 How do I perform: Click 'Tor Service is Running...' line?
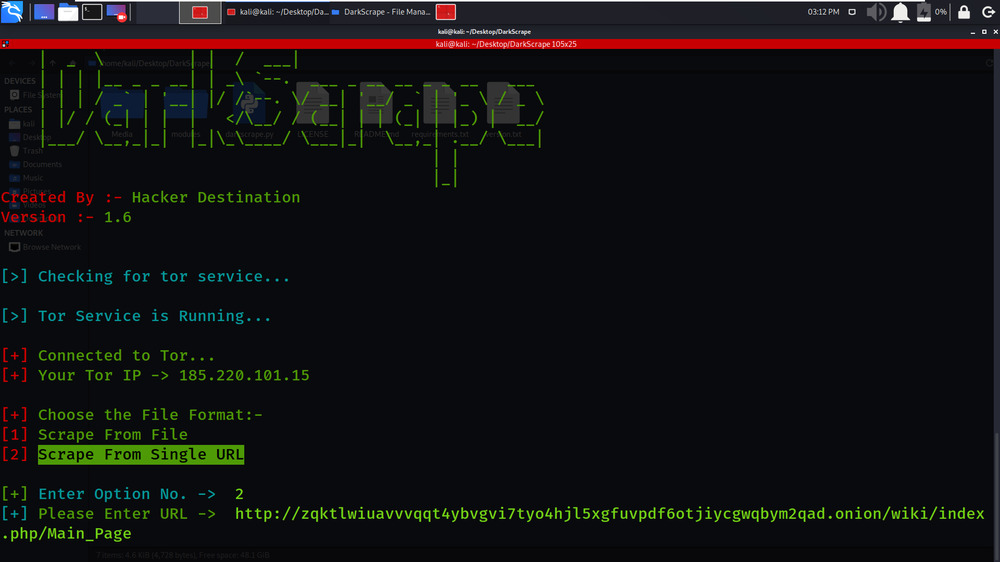coord(135,316)
